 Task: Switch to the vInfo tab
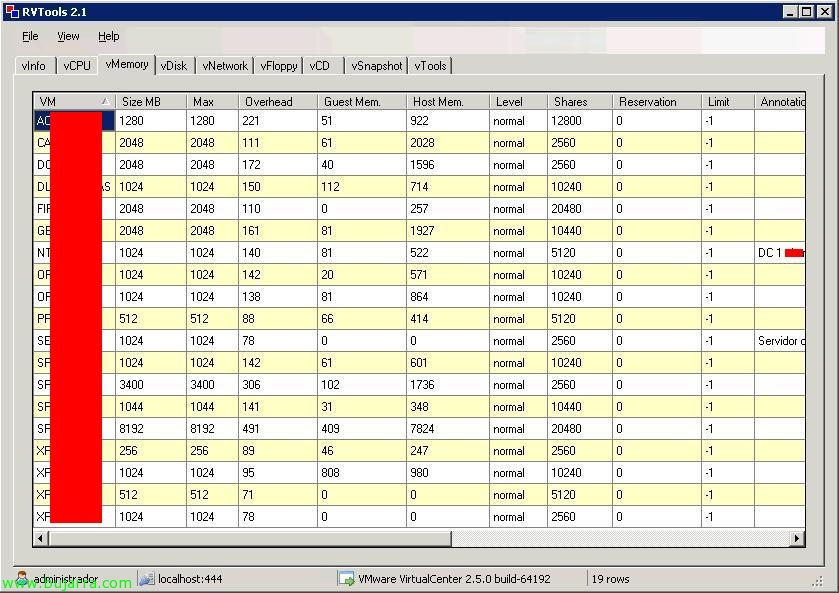(x=34, y=66)
